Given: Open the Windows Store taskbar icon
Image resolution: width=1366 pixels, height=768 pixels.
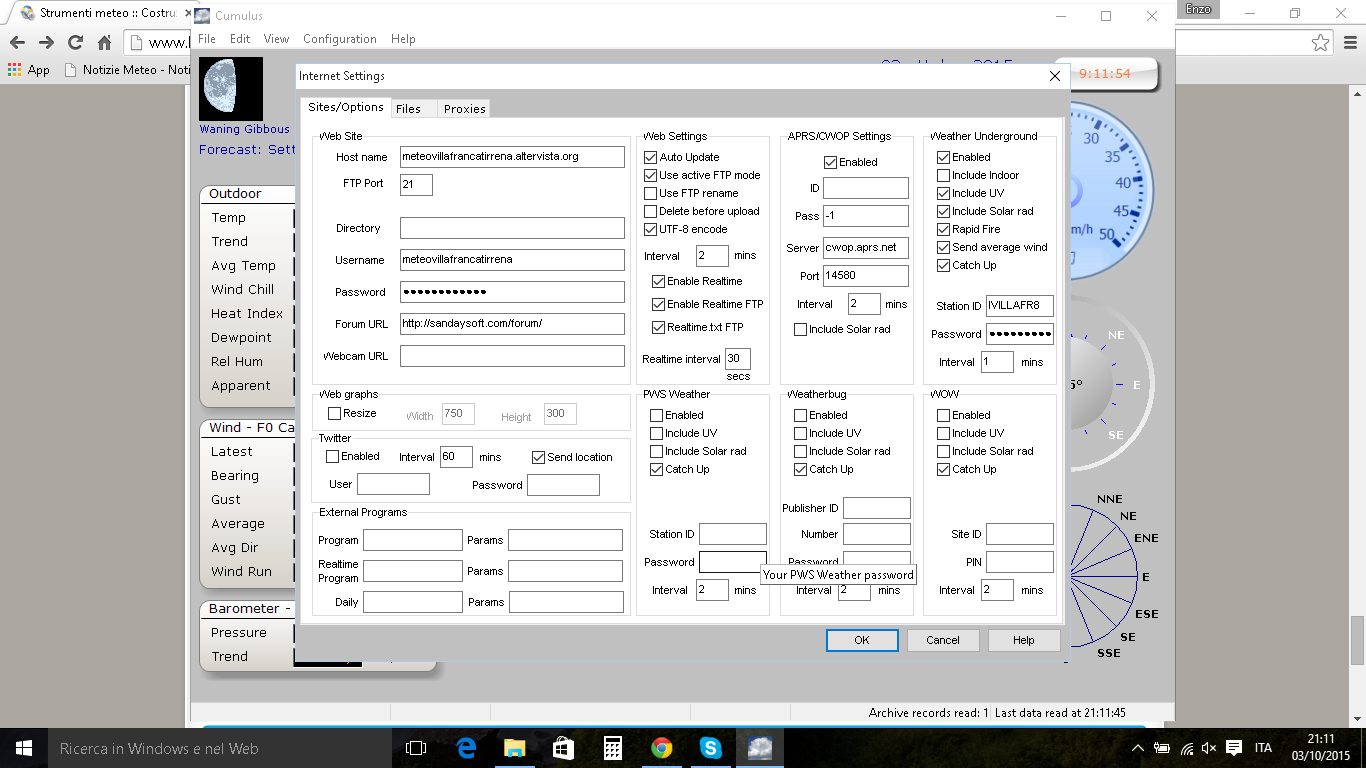Looking at the screenshot, I should pyautogui.click(x=563, y=748).
